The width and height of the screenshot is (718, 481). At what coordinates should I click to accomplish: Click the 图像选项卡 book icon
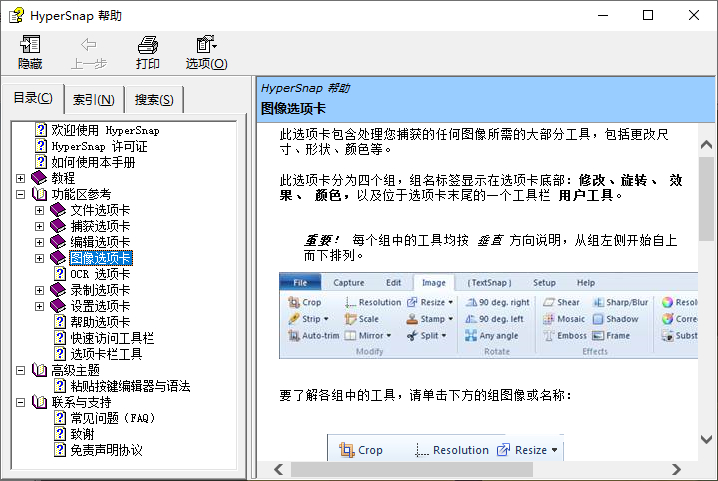58,258
